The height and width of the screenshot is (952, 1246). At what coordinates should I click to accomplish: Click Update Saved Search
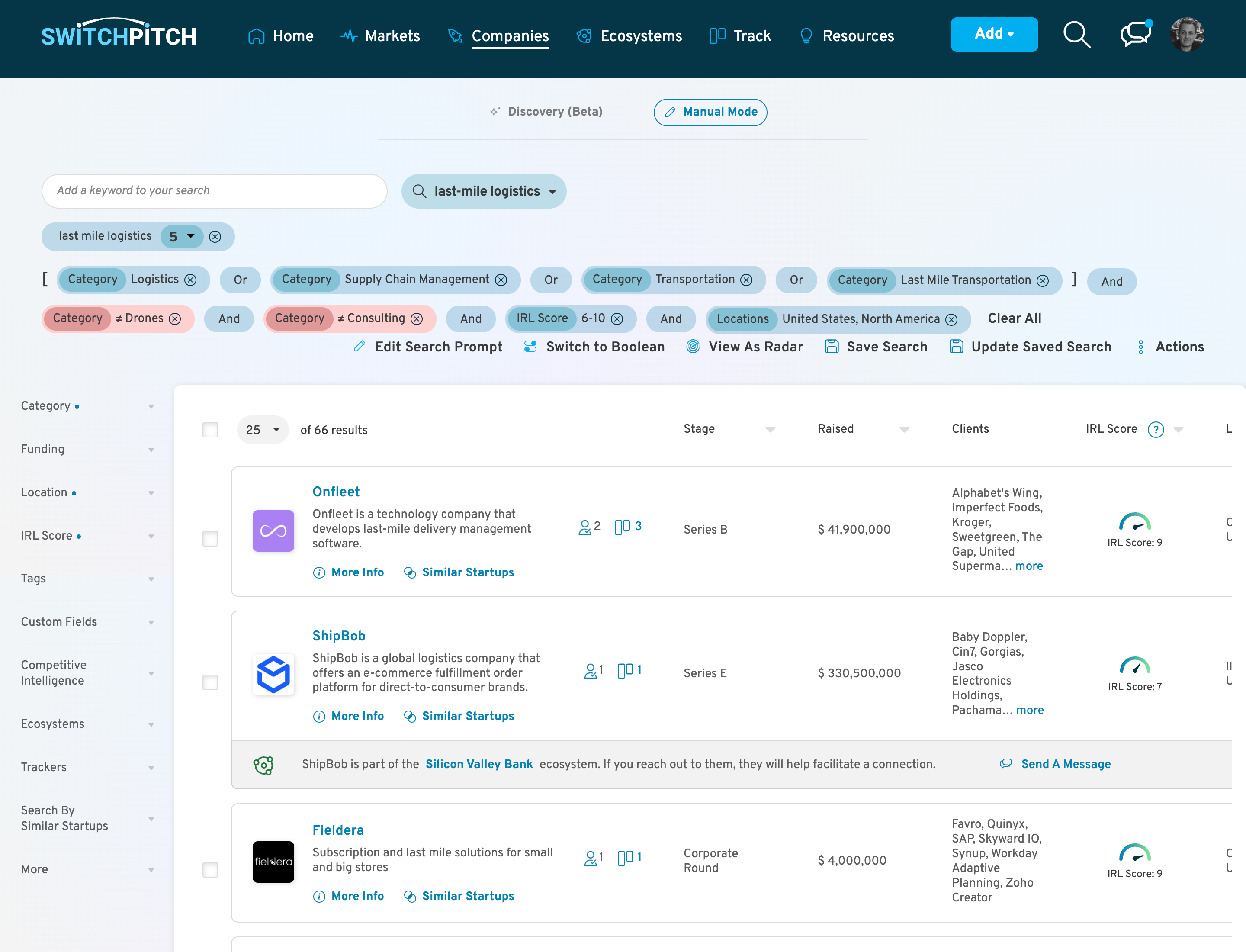1030,347
